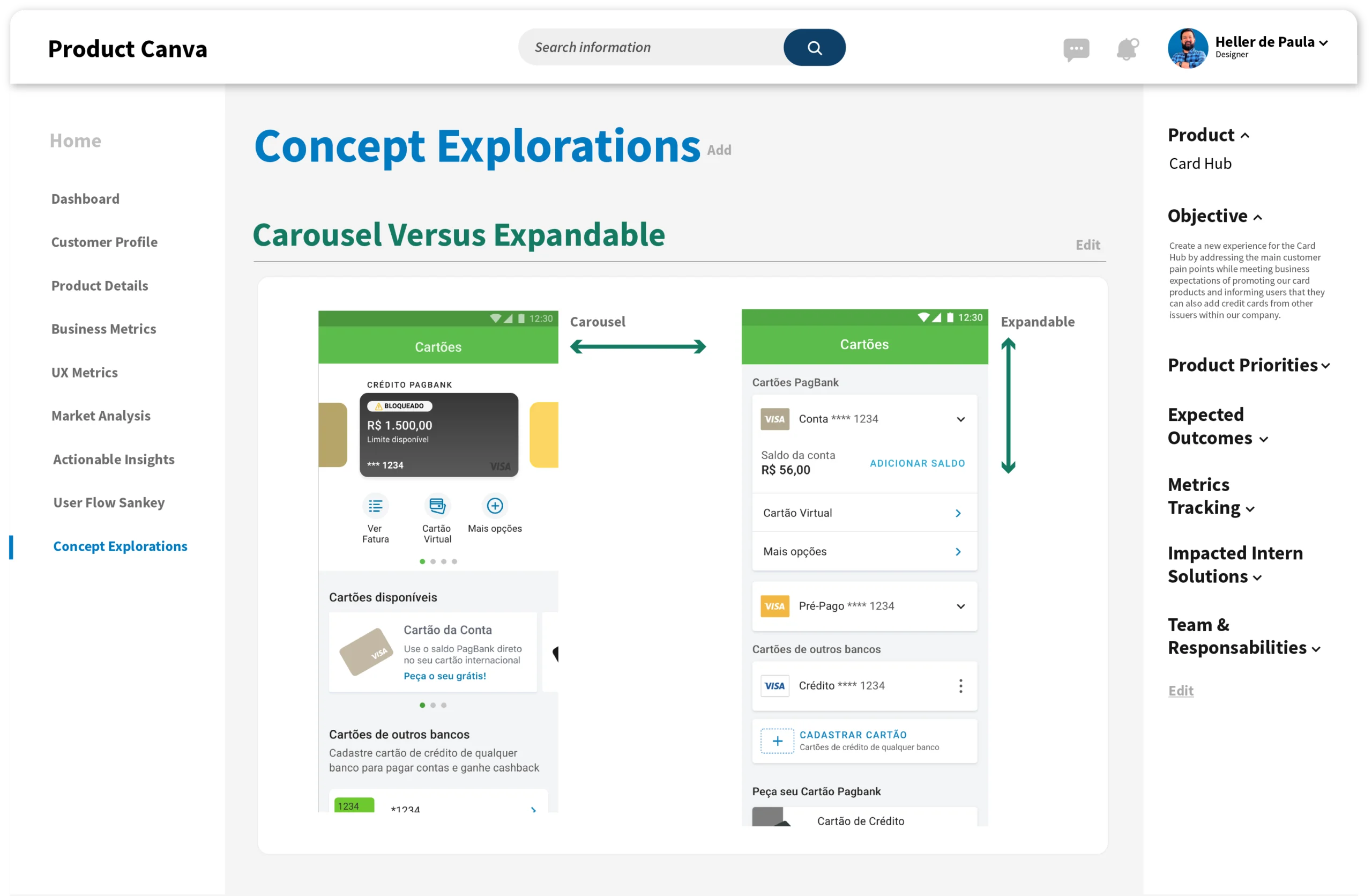Open User Flow Sankey page

[x=109, y=503]
